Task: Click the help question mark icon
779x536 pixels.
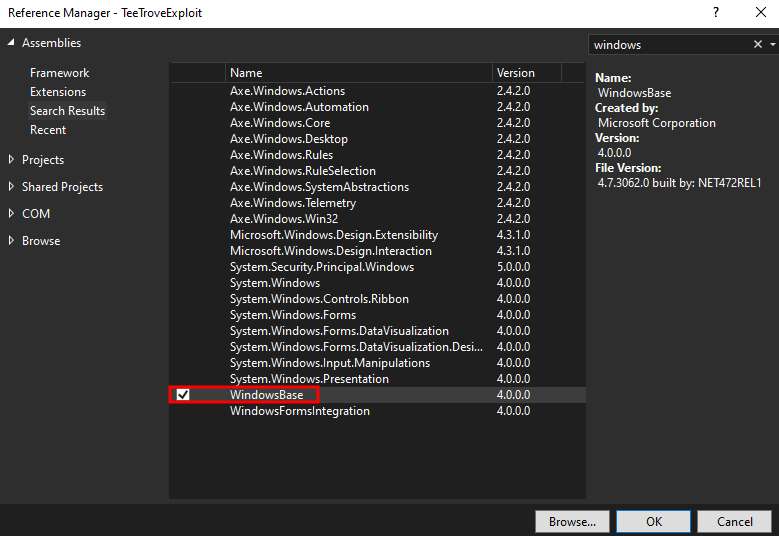Action: pyautogui.click(x=715, y=13)
